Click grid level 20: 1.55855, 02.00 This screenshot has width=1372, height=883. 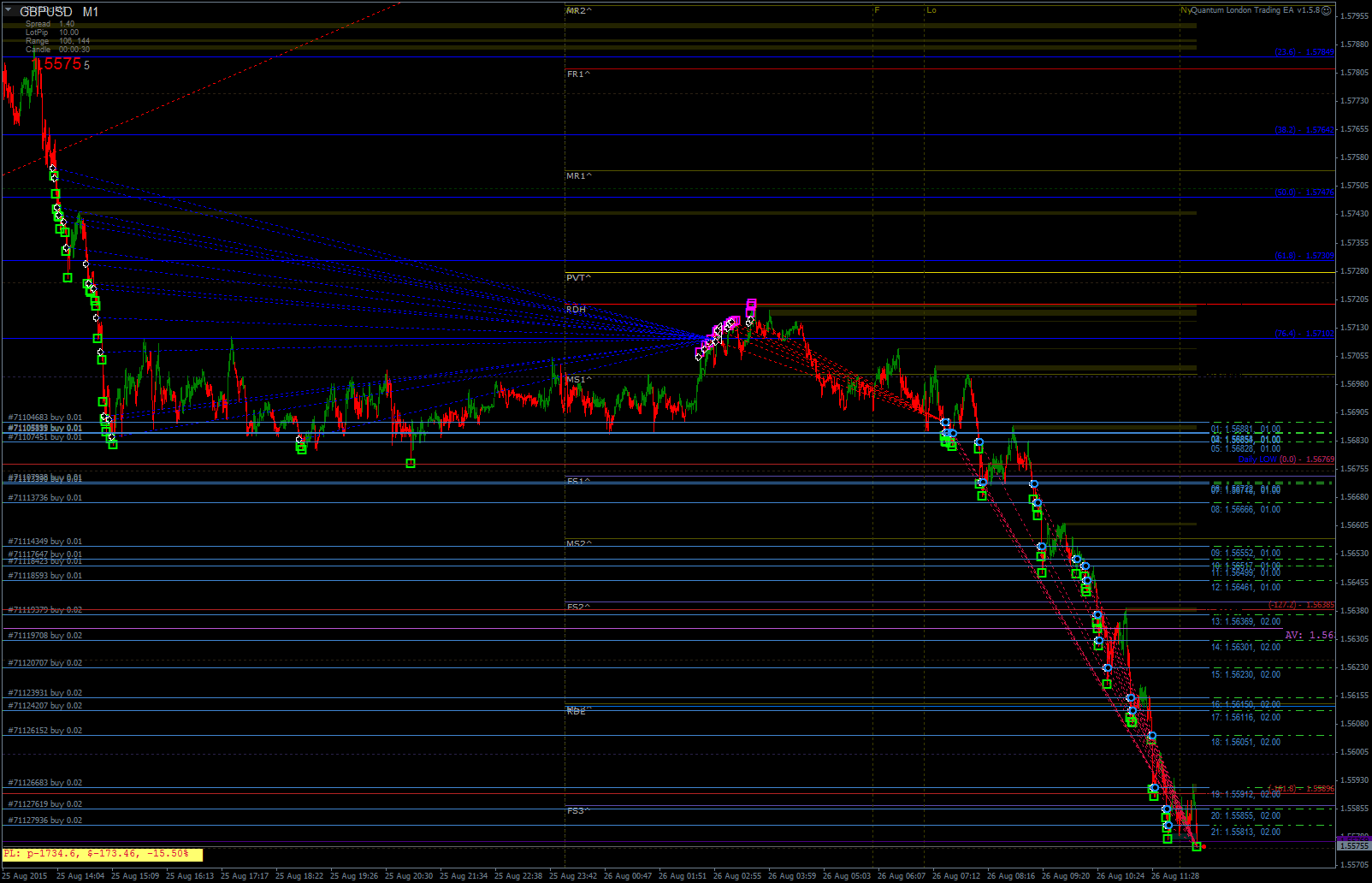point(1245,816)
